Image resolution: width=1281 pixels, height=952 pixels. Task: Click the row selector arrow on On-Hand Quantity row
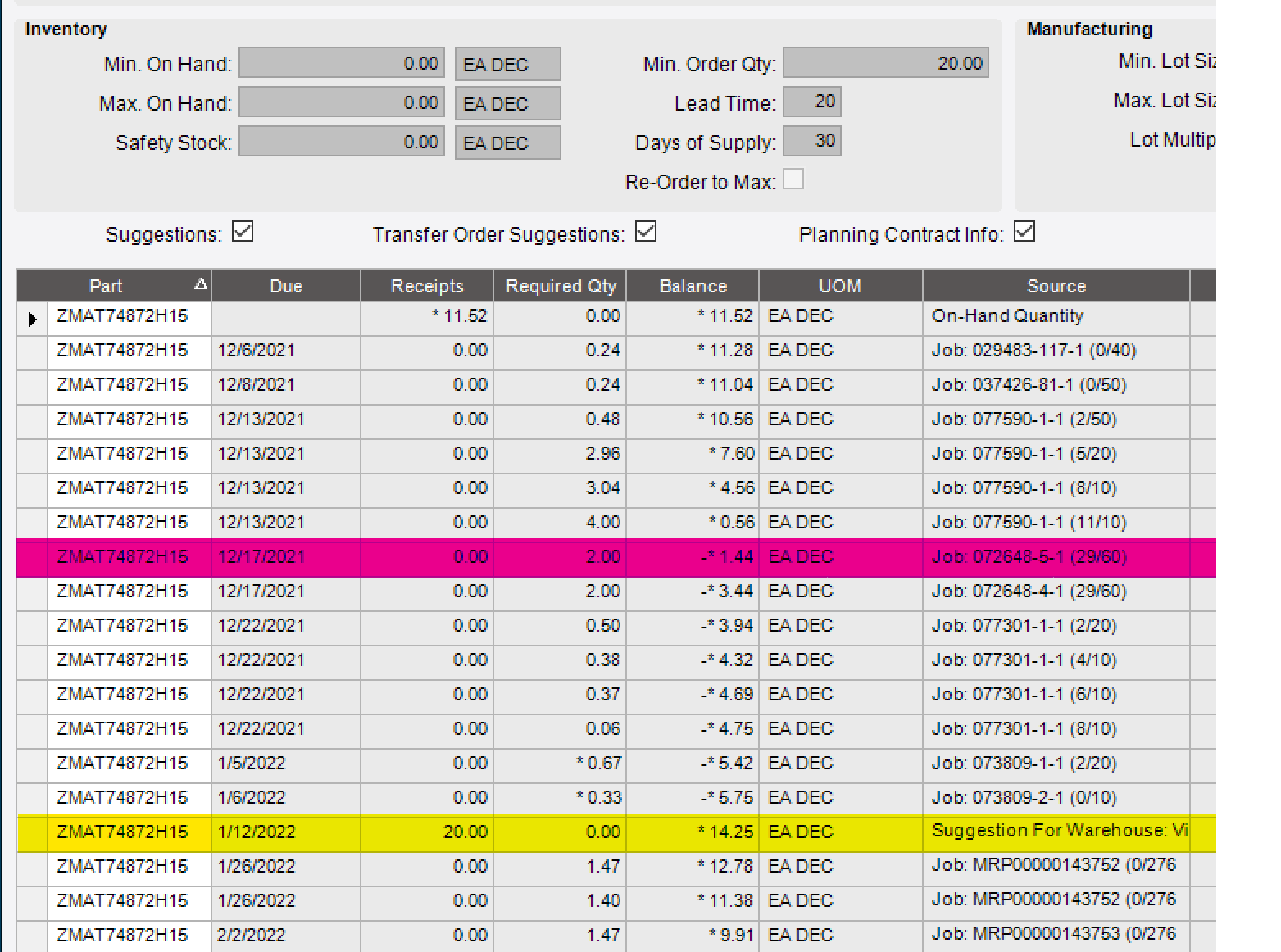(x=31, y=319)
